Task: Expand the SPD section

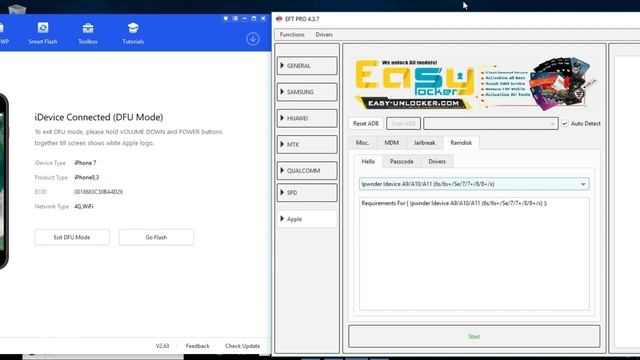Action: (307, 193)
